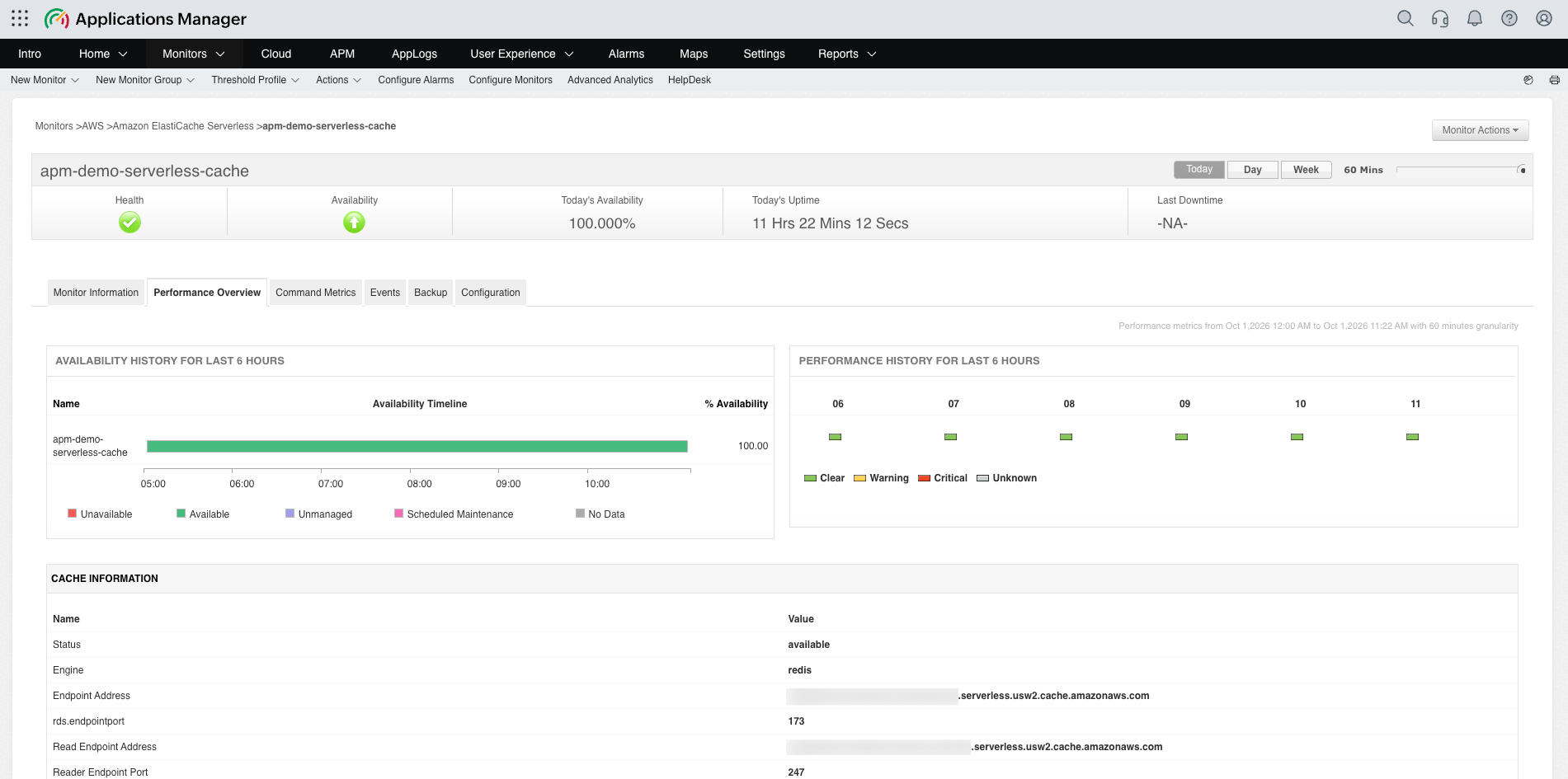Click the Monitors breadcrumb link
The image size is (1568, 779).
tap(54, 126)
